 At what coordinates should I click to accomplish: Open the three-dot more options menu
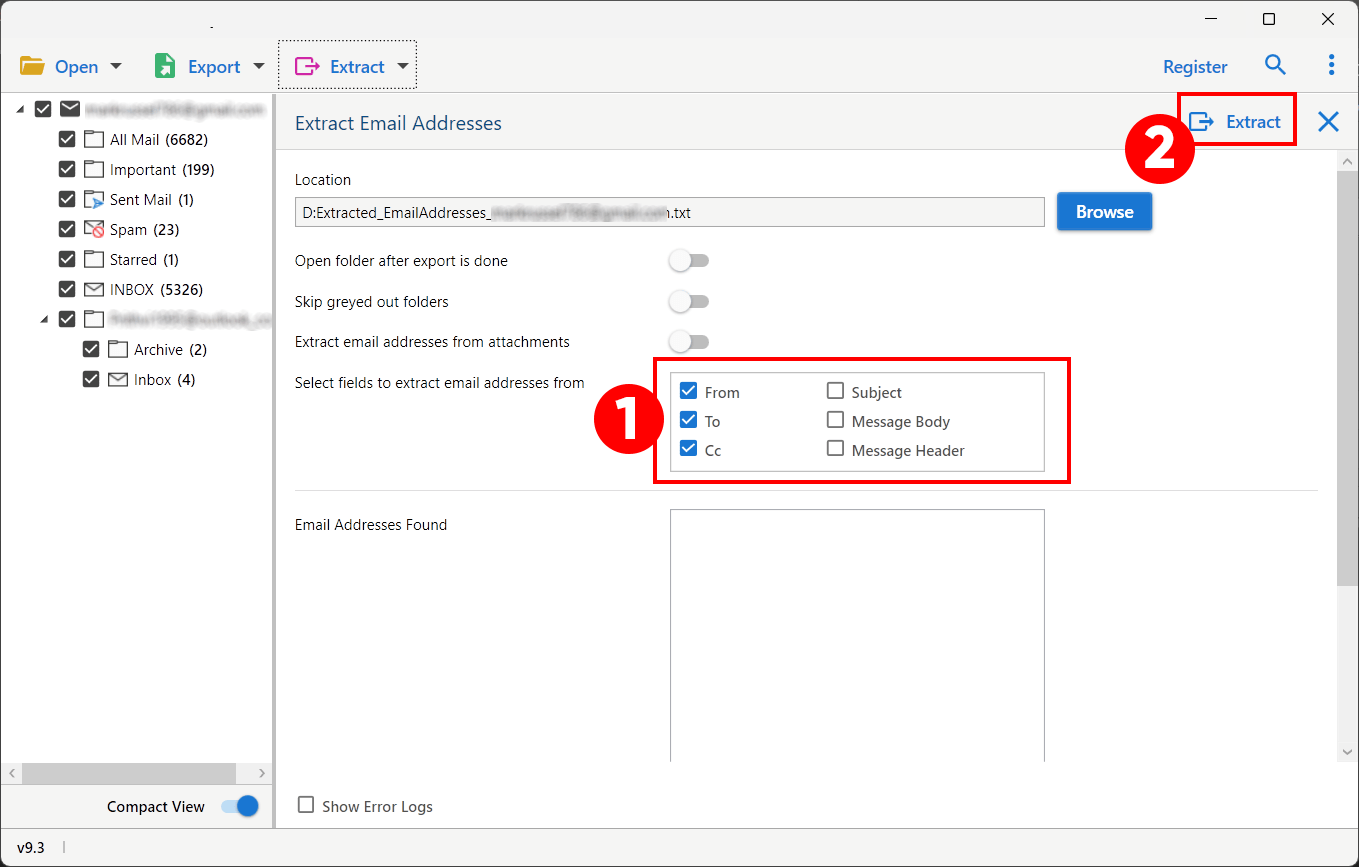pyautogui.click(x=1331, y=65)
